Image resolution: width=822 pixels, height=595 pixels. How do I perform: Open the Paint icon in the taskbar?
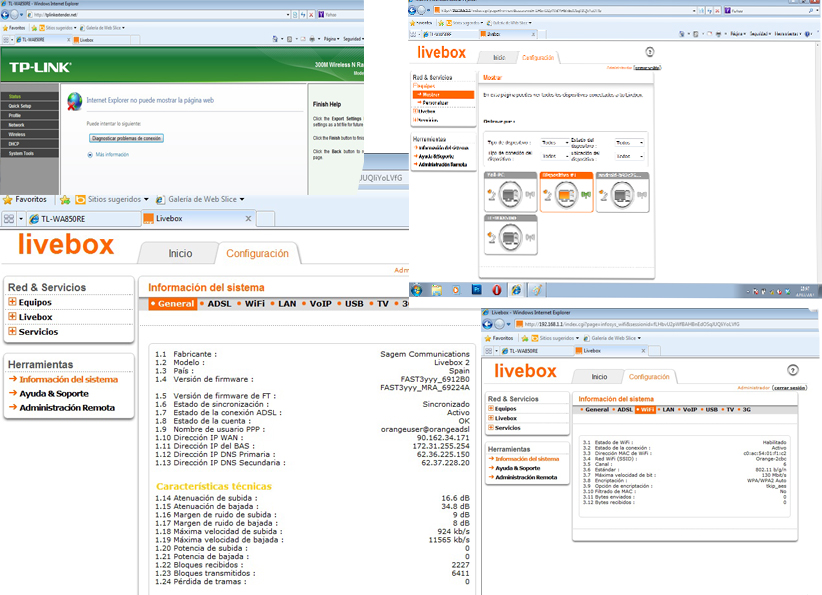[x=537, y=290]
